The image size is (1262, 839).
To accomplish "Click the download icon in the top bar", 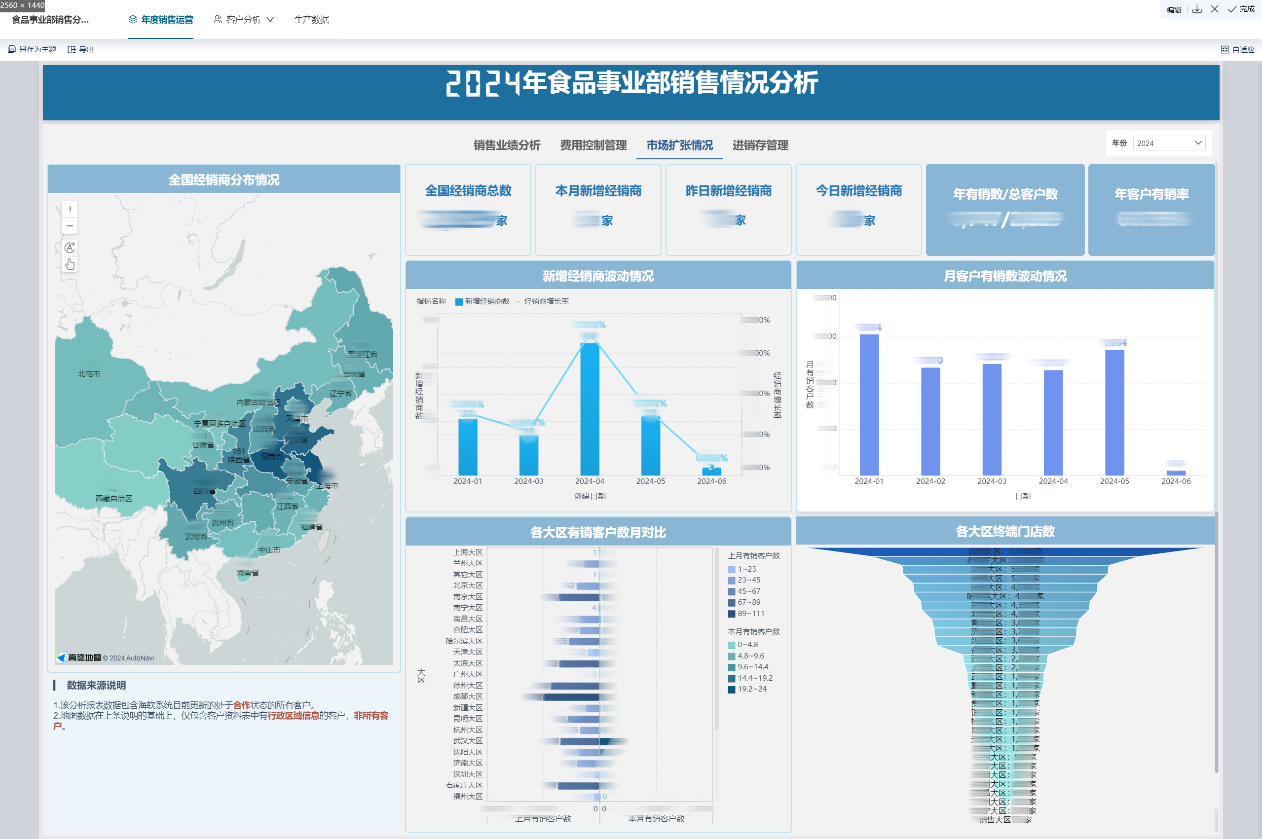I will coord(1197,8).
